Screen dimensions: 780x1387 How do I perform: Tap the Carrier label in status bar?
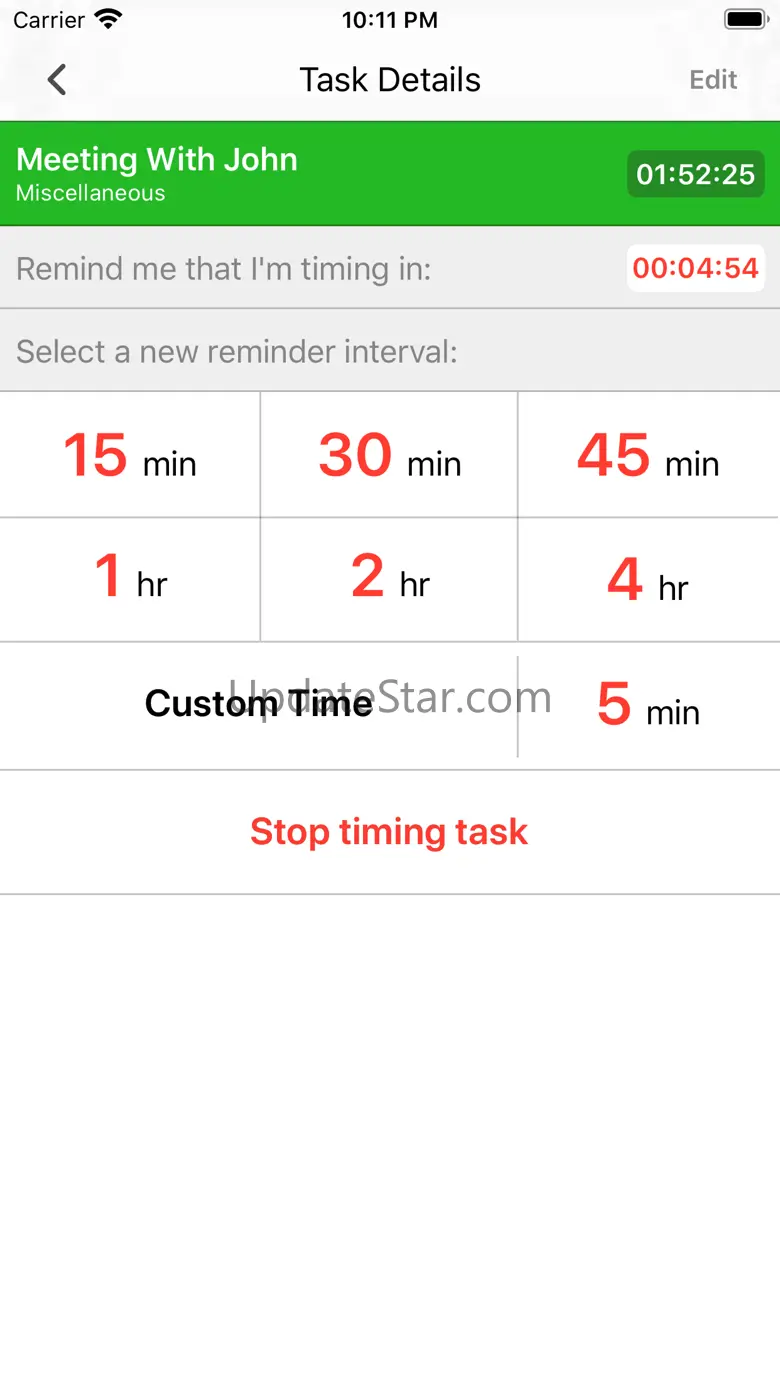(x=49, y=20)
